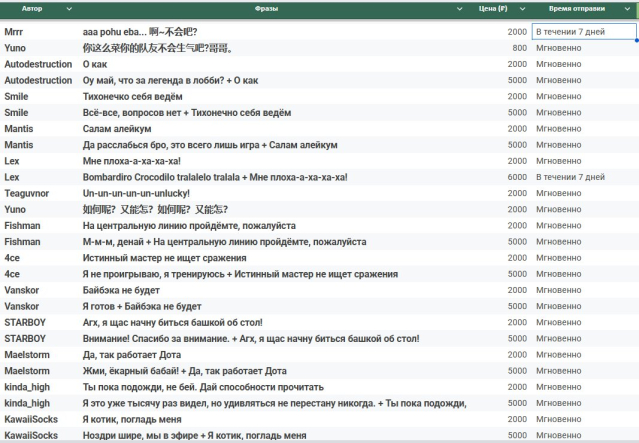The height and width of the screenshot is (443, 639).
Task: Select Yuno phrase '如何呢? 又能怎?'
Action: tap(155, 209)
